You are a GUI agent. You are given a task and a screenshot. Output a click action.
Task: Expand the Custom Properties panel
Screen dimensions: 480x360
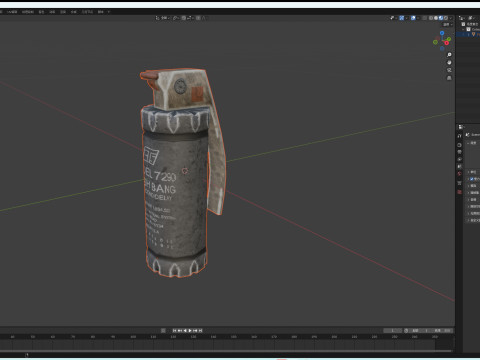(x=468, y=220)
